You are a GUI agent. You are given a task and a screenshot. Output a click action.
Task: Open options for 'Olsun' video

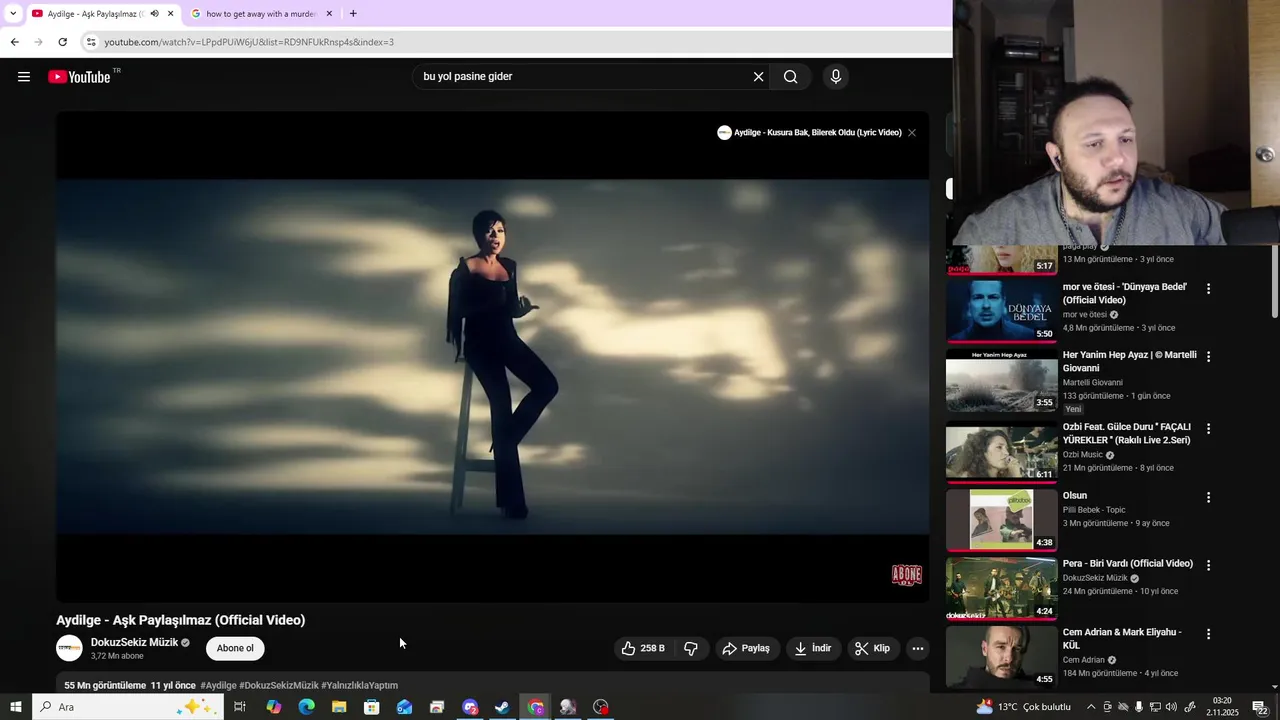coord(1208,497)
